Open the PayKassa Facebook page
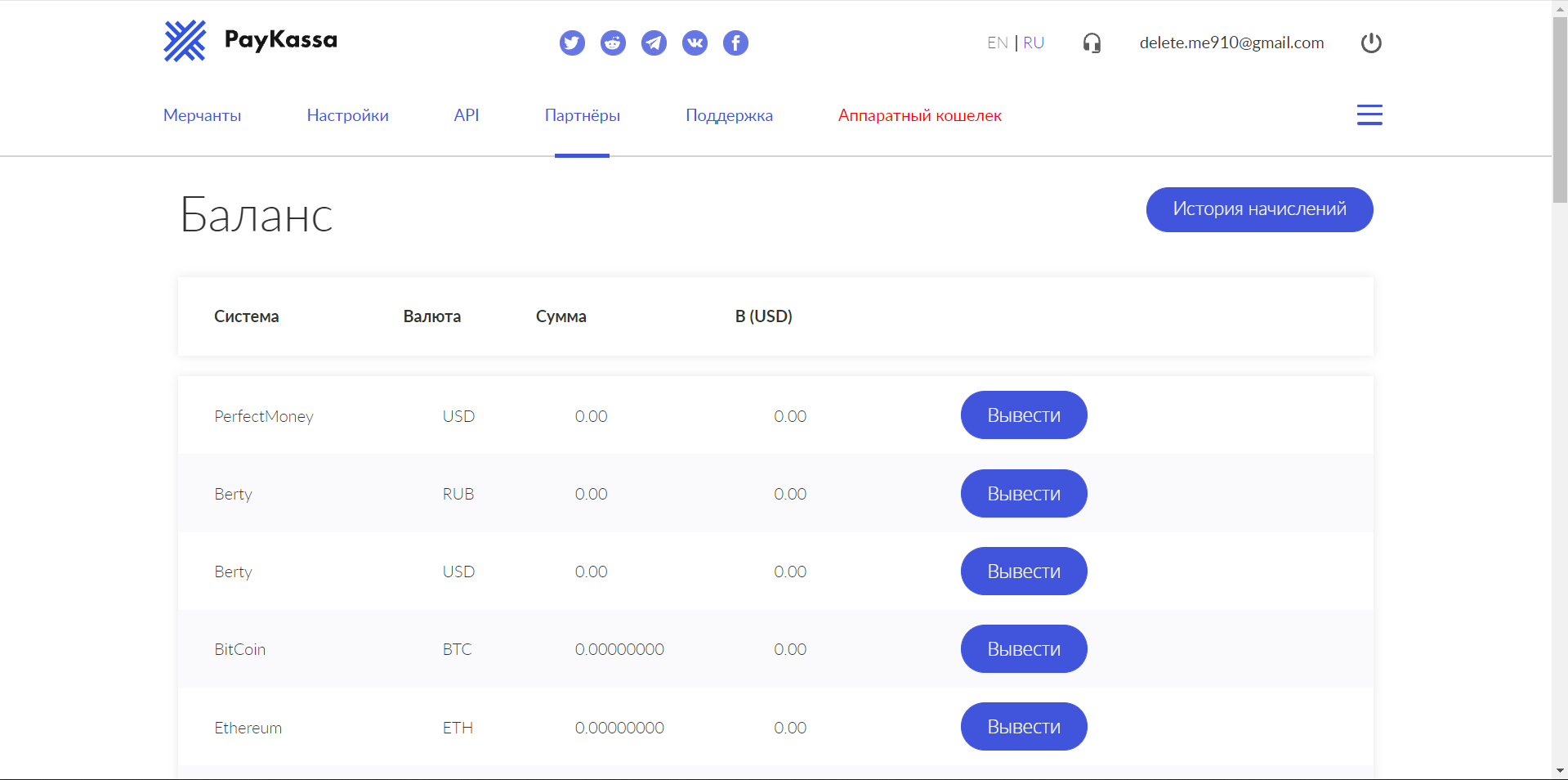This screenshot has width=1568, height=780. coord(735,43)
